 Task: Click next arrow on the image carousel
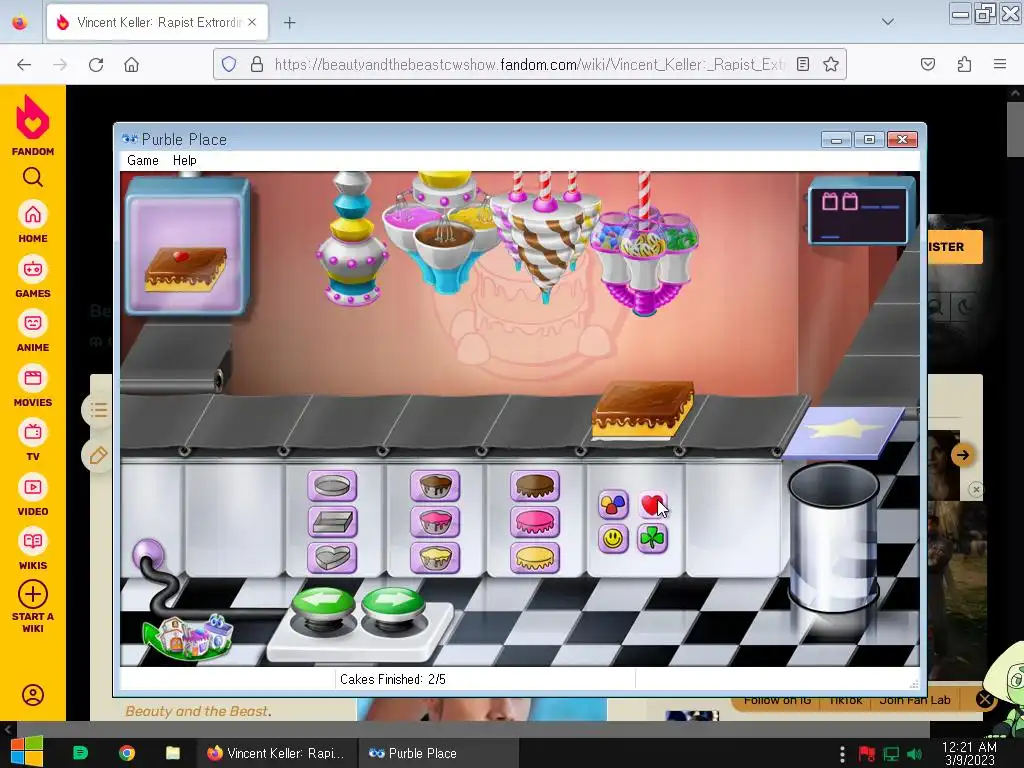pyautogui.click(x=962, y=455)
